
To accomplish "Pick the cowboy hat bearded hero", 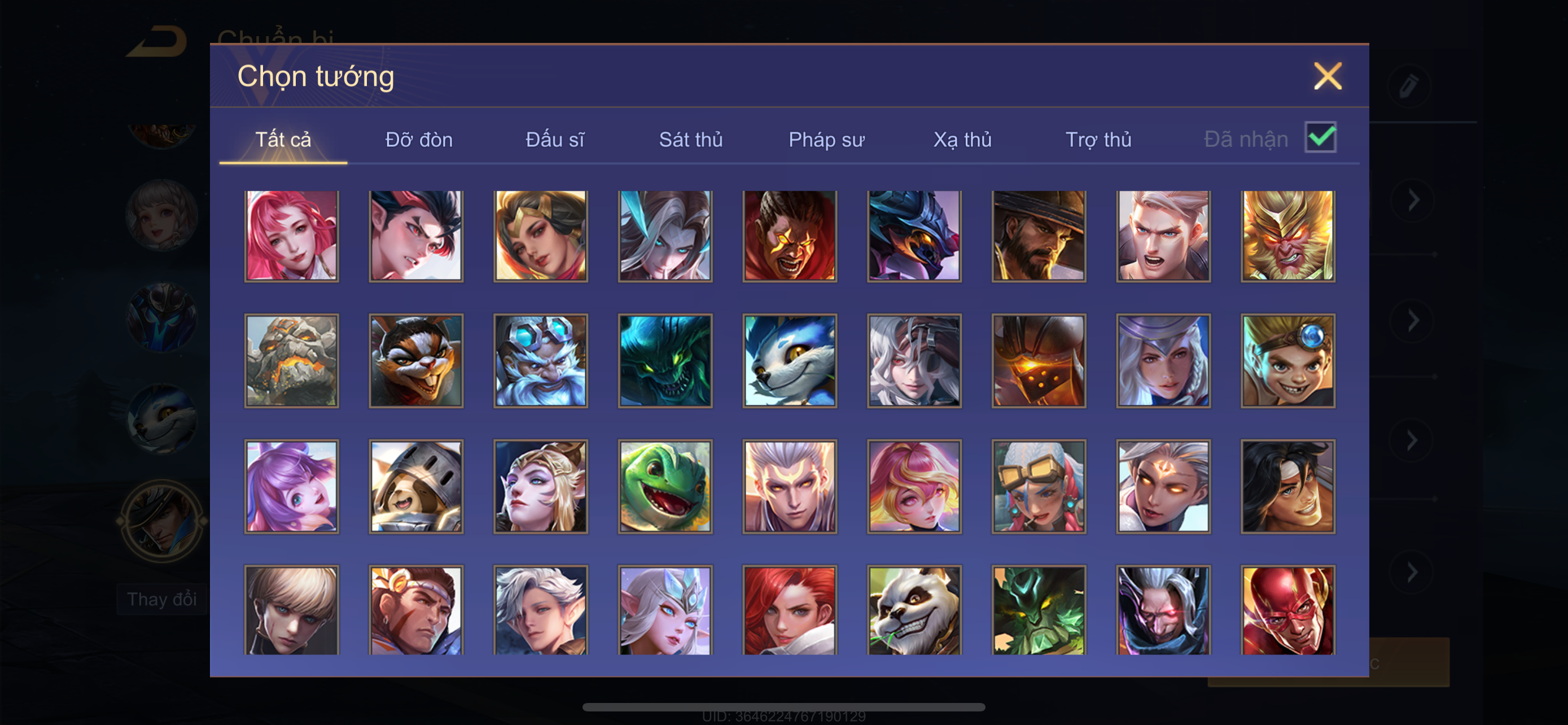I will pyautogui.click(x=1039, y=235).
